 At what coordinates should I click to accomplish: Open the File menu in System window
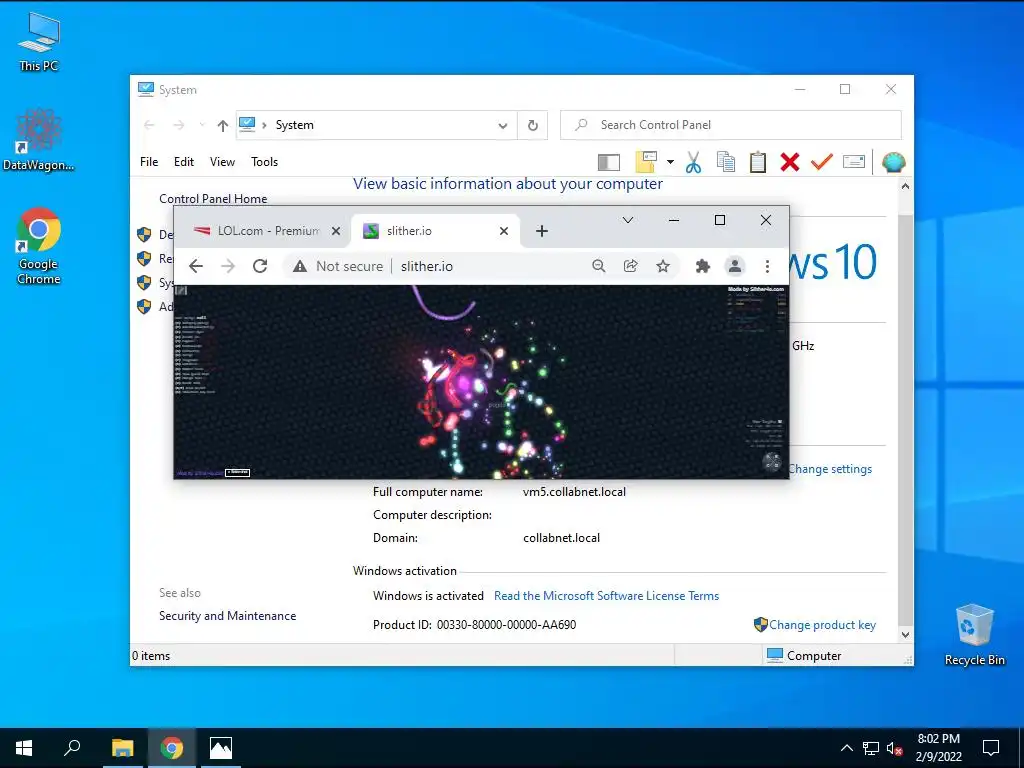pyautogui.click(x=149, y=162)
